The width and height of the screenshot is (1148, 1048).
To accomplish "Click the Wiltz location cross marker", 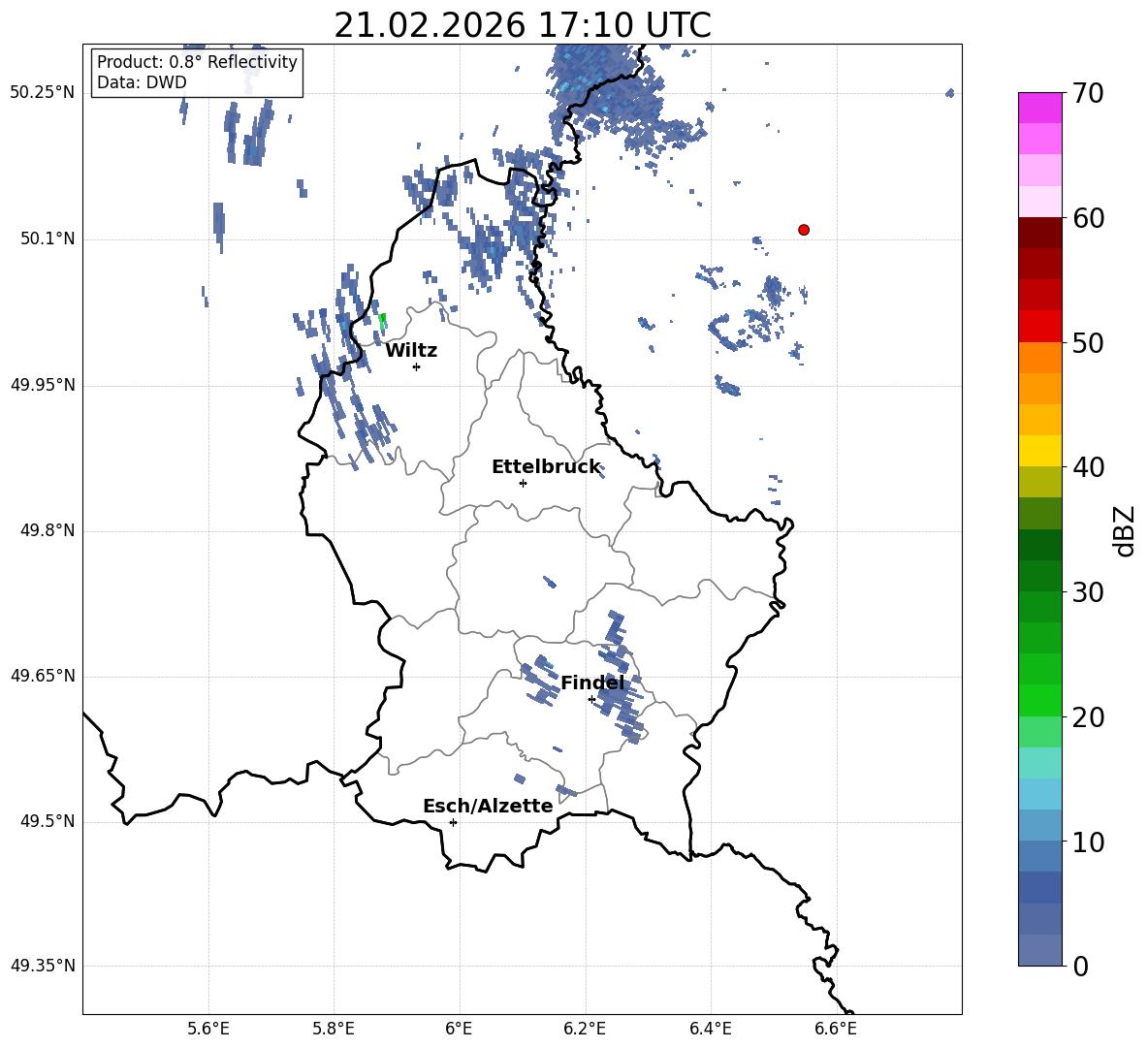I will (x=417, y=366).
